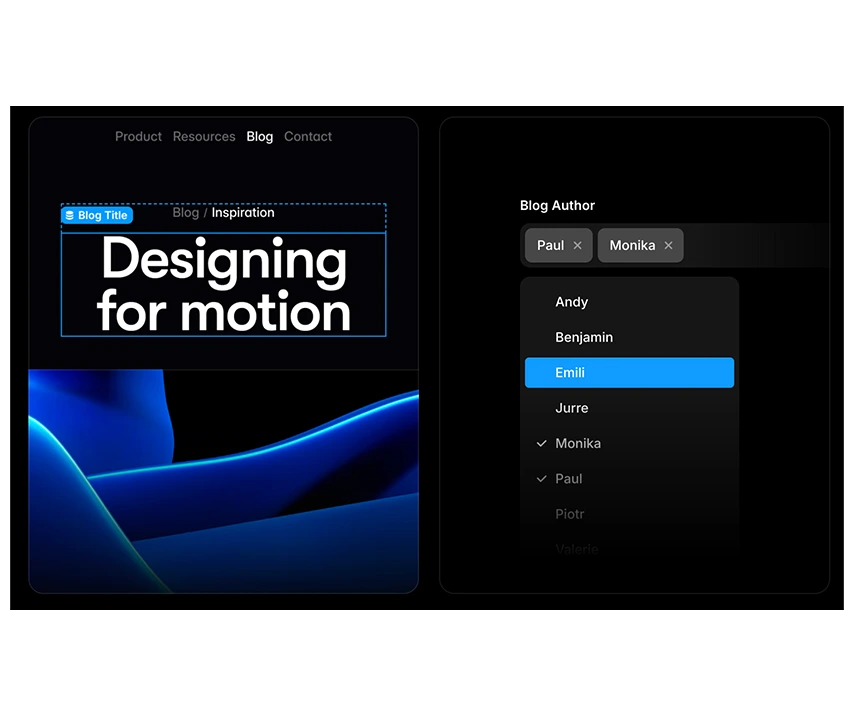Open the Blog Author tag input field
This screenshot has height=716, width=854.
click(x=750, y=245)
